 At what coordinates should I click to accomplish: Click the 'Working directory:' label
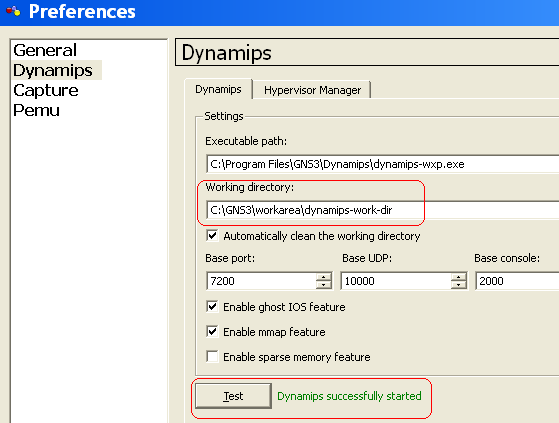[x=250, y=187]
